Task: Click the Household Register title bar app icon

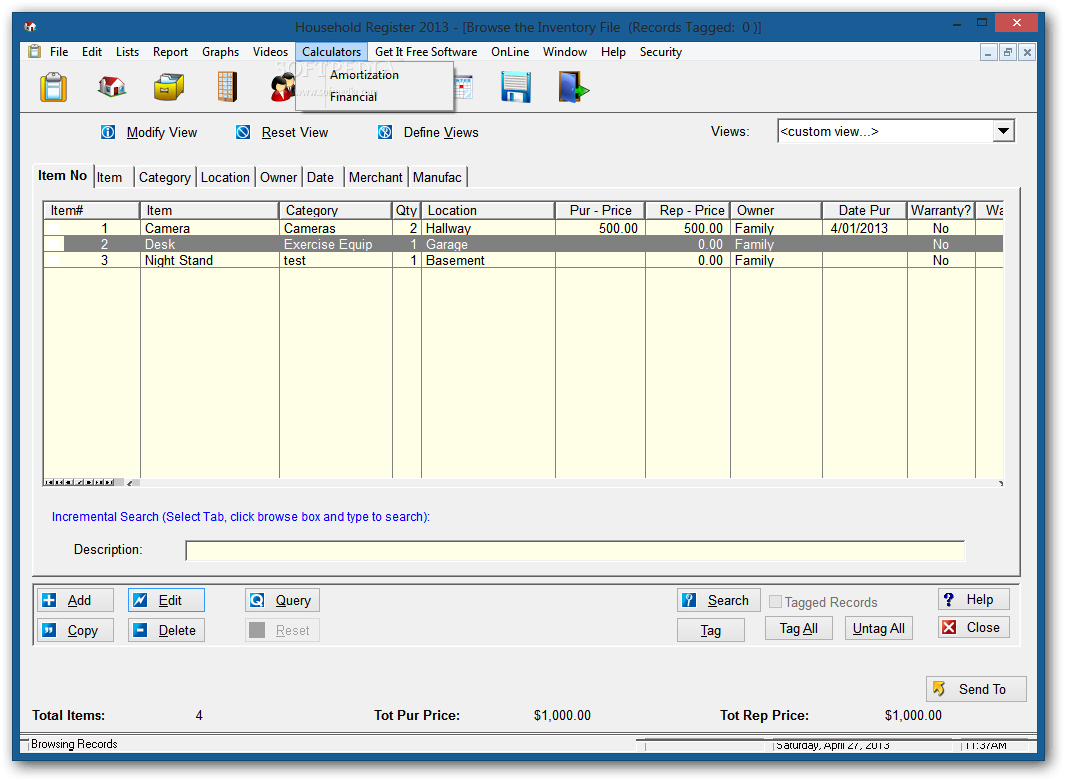Action: [30, 27]
